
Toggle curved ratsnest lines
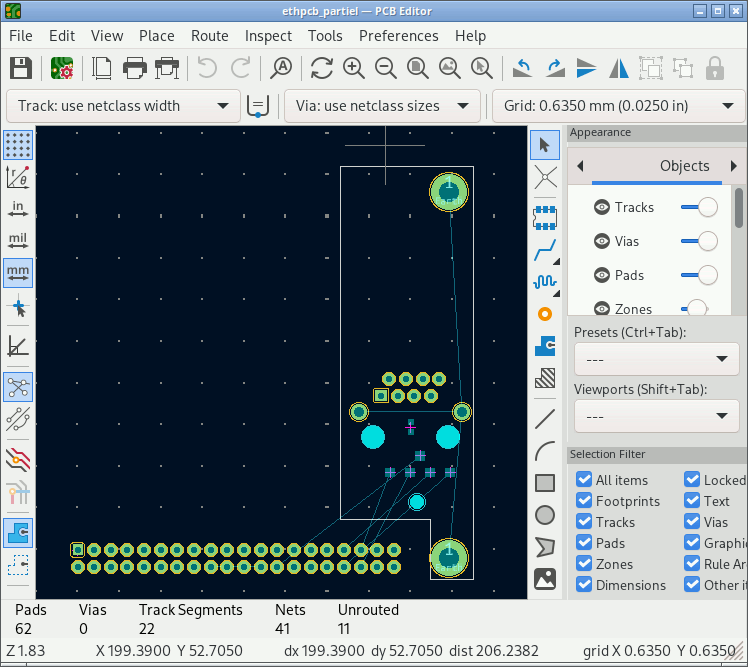[x=18, y=419]
